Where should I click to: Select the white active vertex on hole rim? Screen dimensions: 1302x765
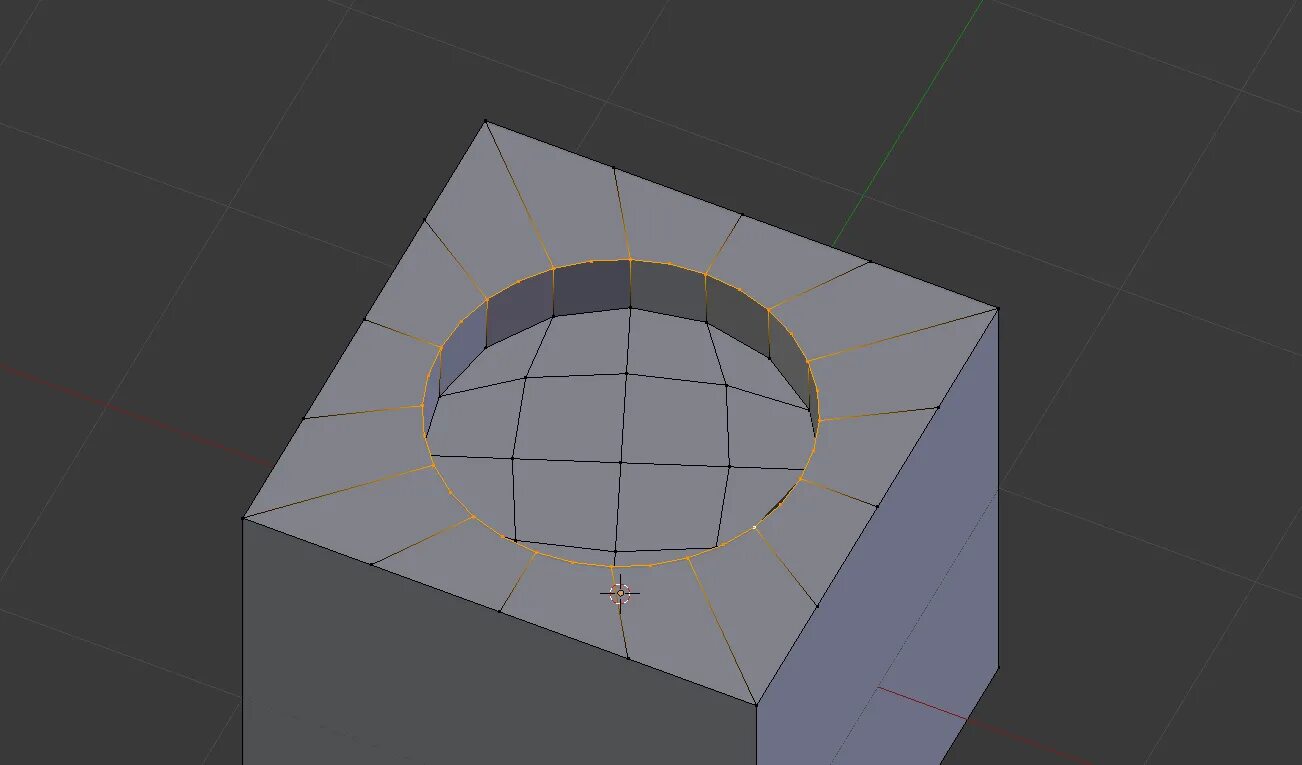(x=754, y=527)
